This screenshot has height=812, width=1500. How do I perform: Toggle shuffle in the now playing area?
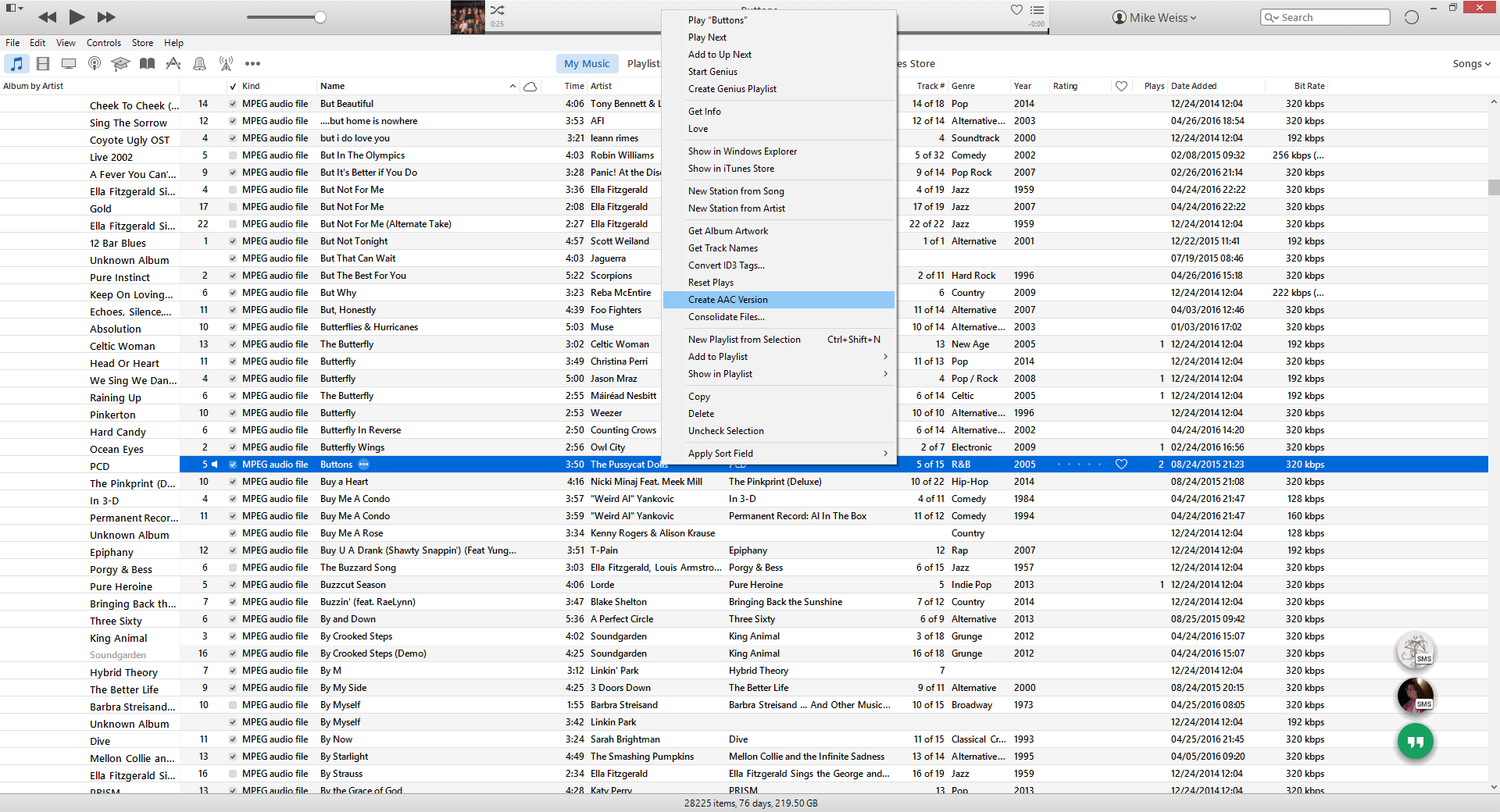tap(498, 10)
